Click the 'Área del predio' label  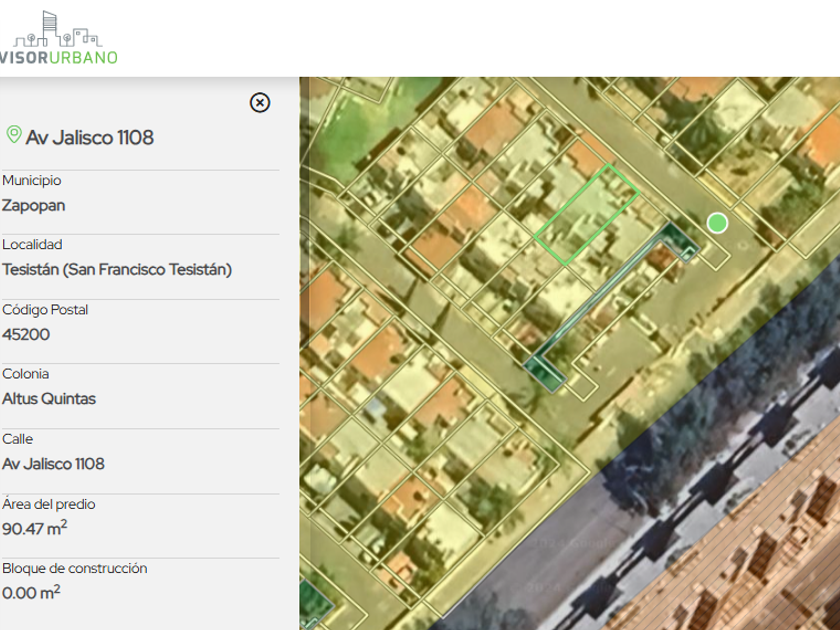(48, 504)
